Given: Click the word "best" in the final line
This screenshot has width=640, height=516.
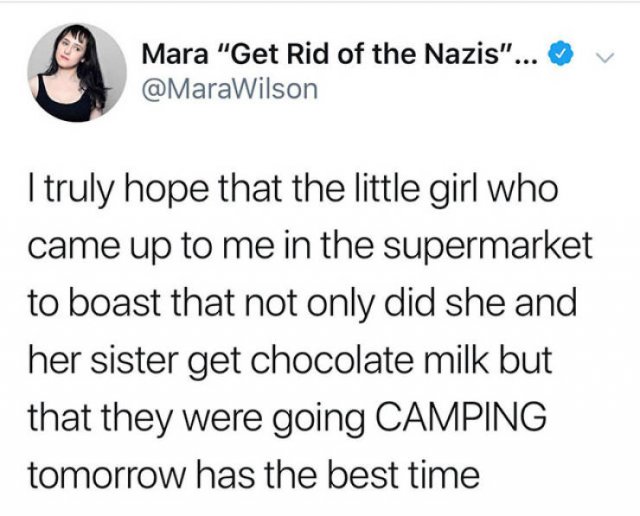Looking at the screenshot, I should click(x=363, y=474).
